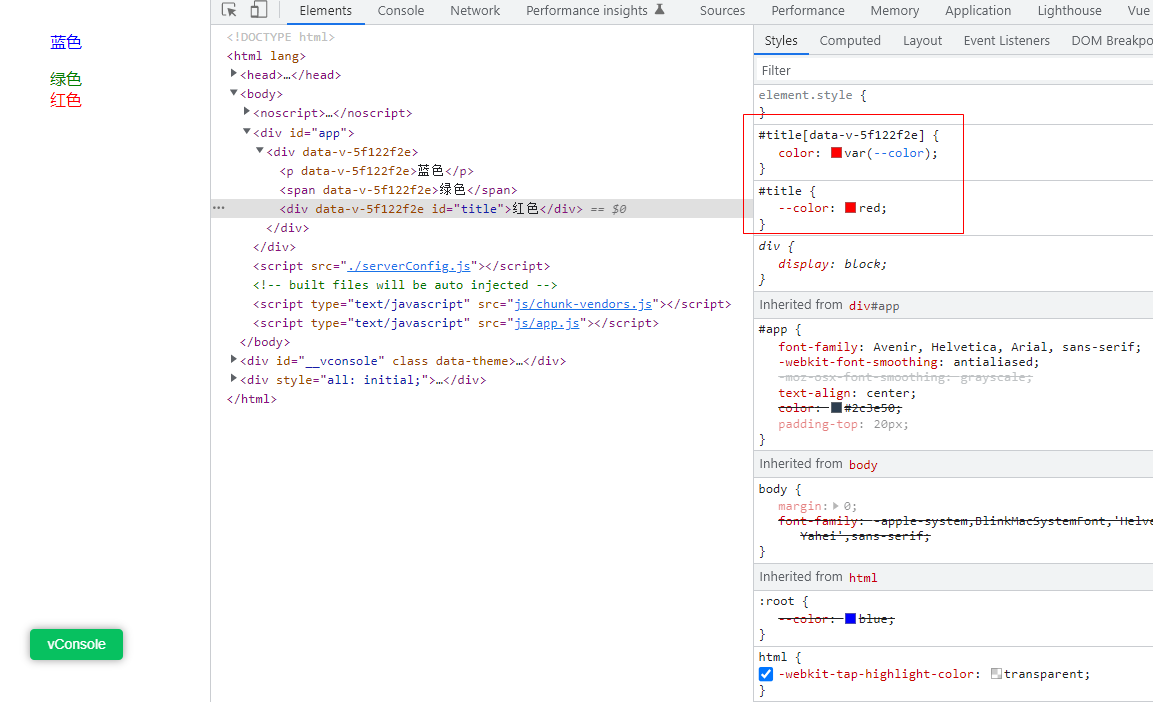Open the red swatch of --color in #title

tap(850, 208)
